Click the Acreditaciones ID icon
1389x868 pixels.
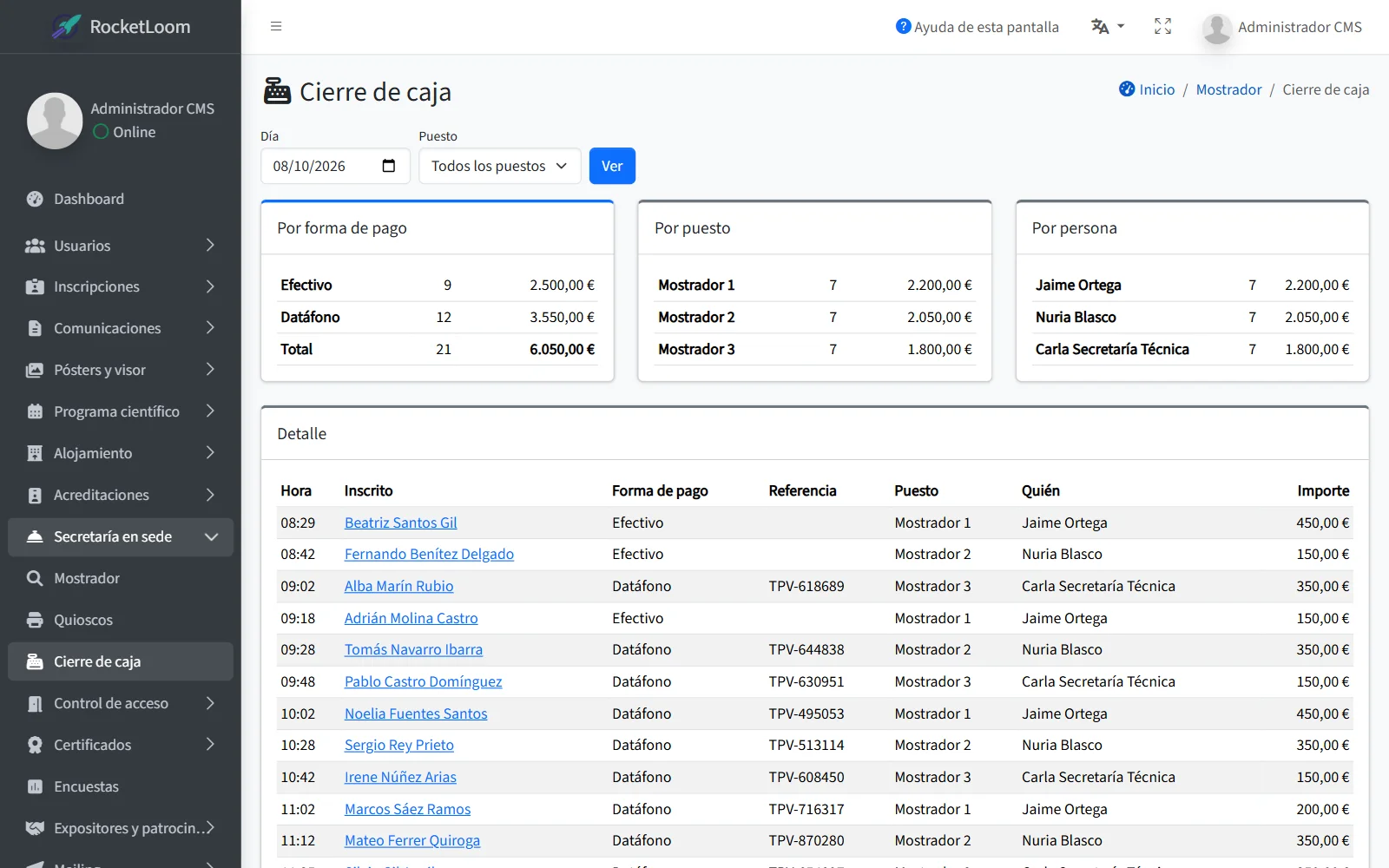pos(35,495)
